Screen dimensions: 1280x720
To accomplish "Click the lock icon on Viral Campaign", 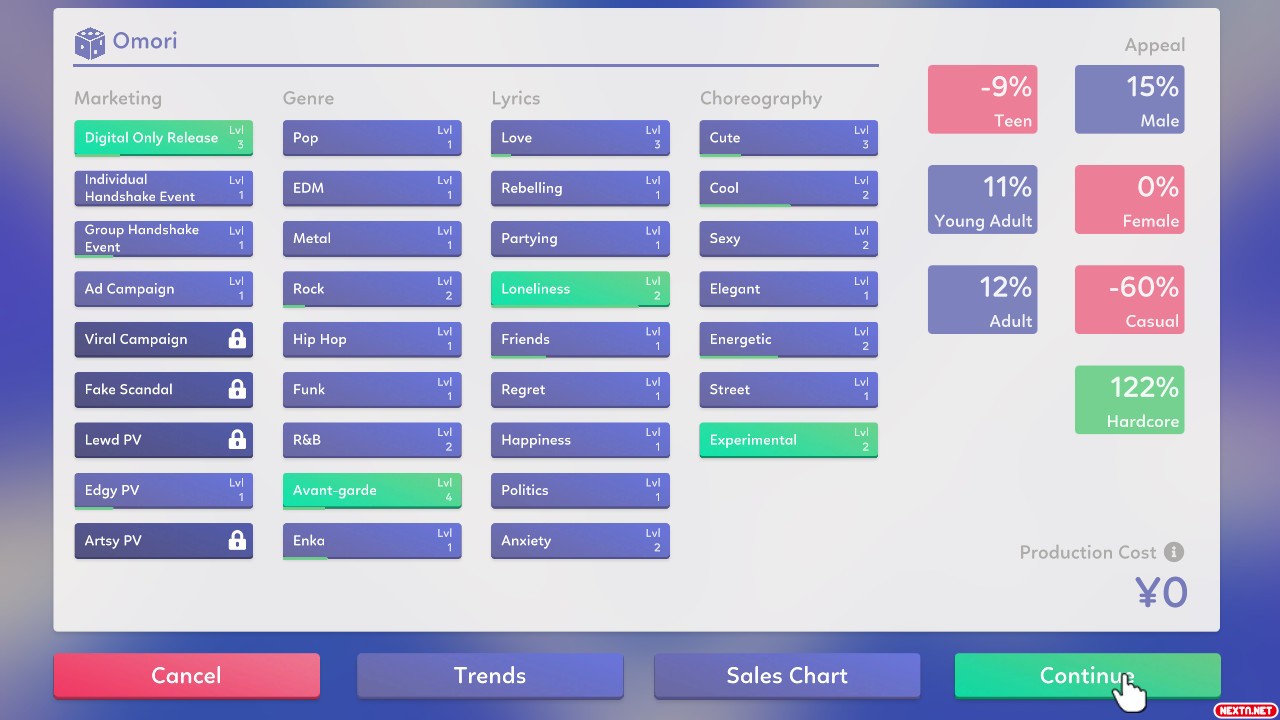I will 237,339.
